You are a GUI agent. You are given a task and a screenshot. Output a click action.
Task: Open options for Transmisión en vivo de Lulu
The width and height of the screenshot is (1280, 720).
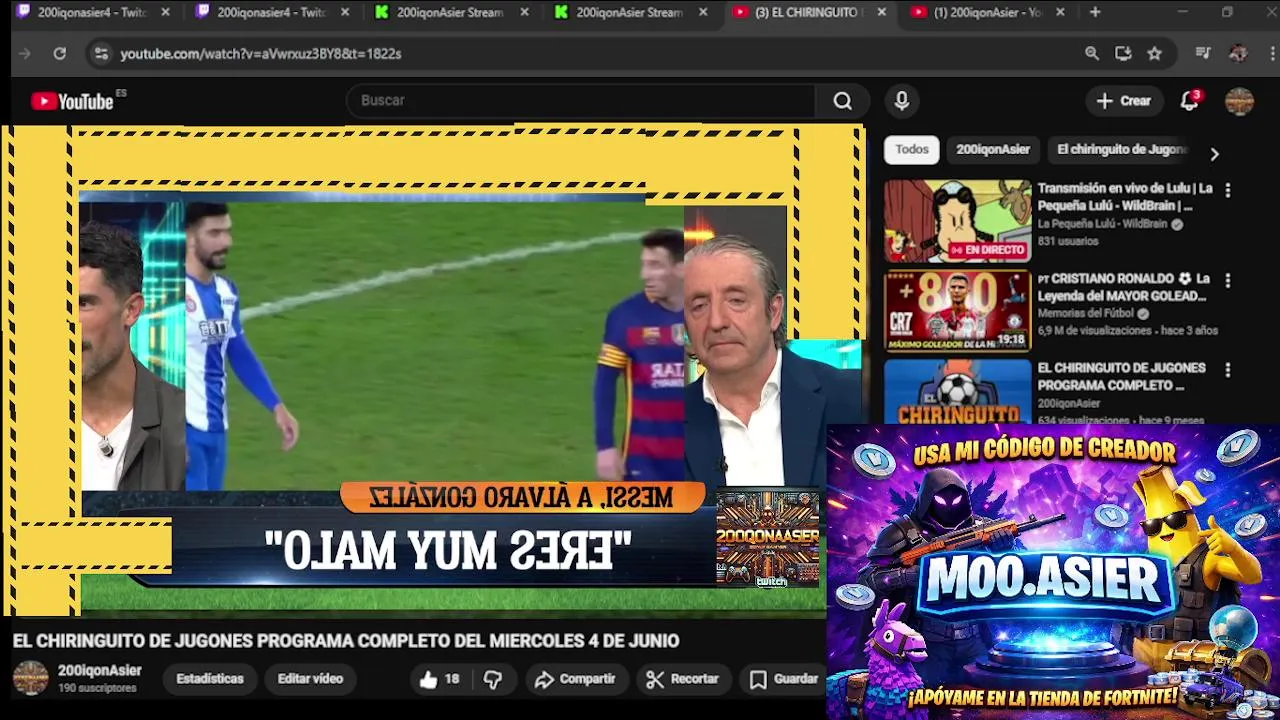pos(1228,190)
